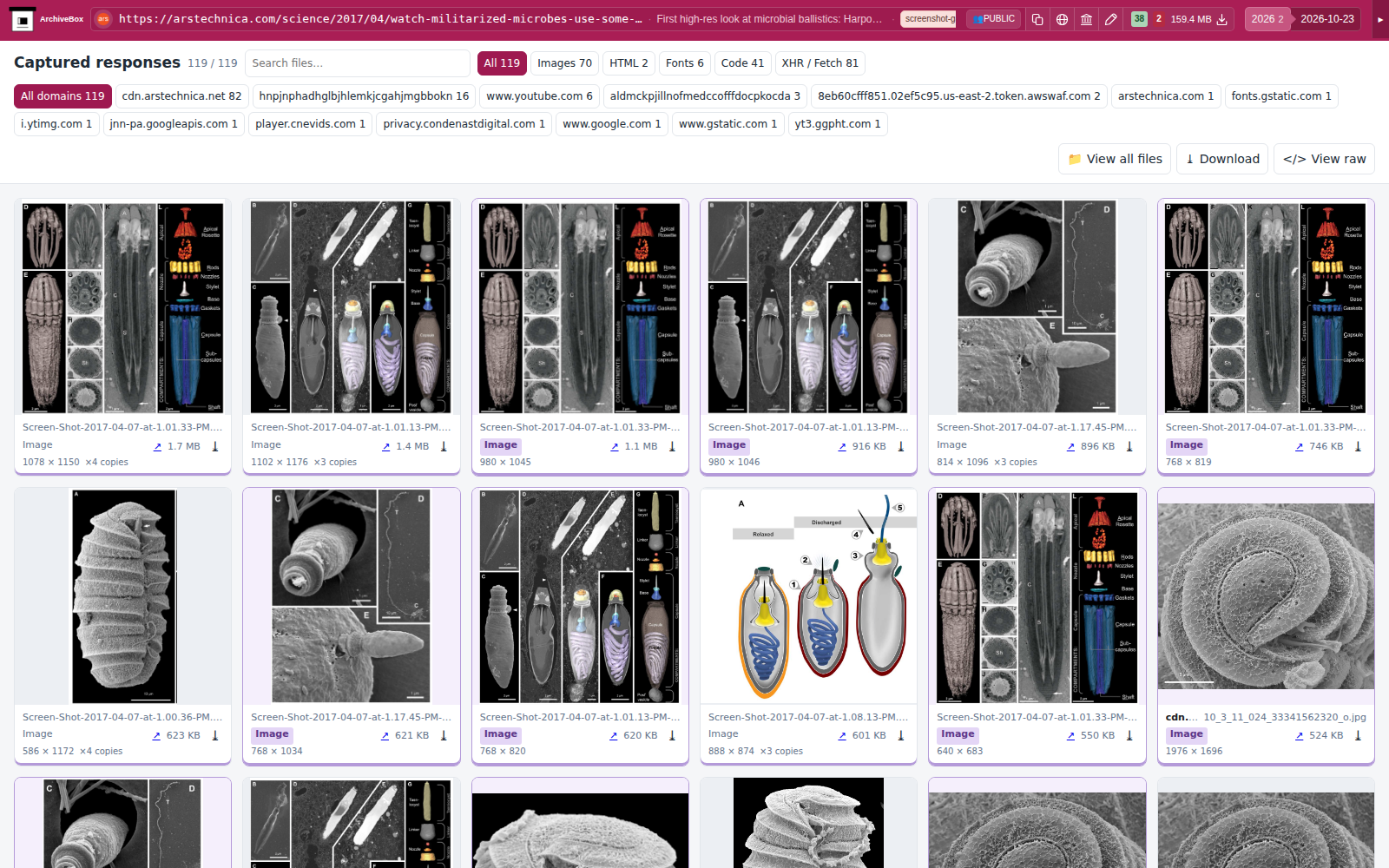This screenshot has height=868, width=1389.
Task: Download the 524 KB image file
Action: tap(1358, 736)
